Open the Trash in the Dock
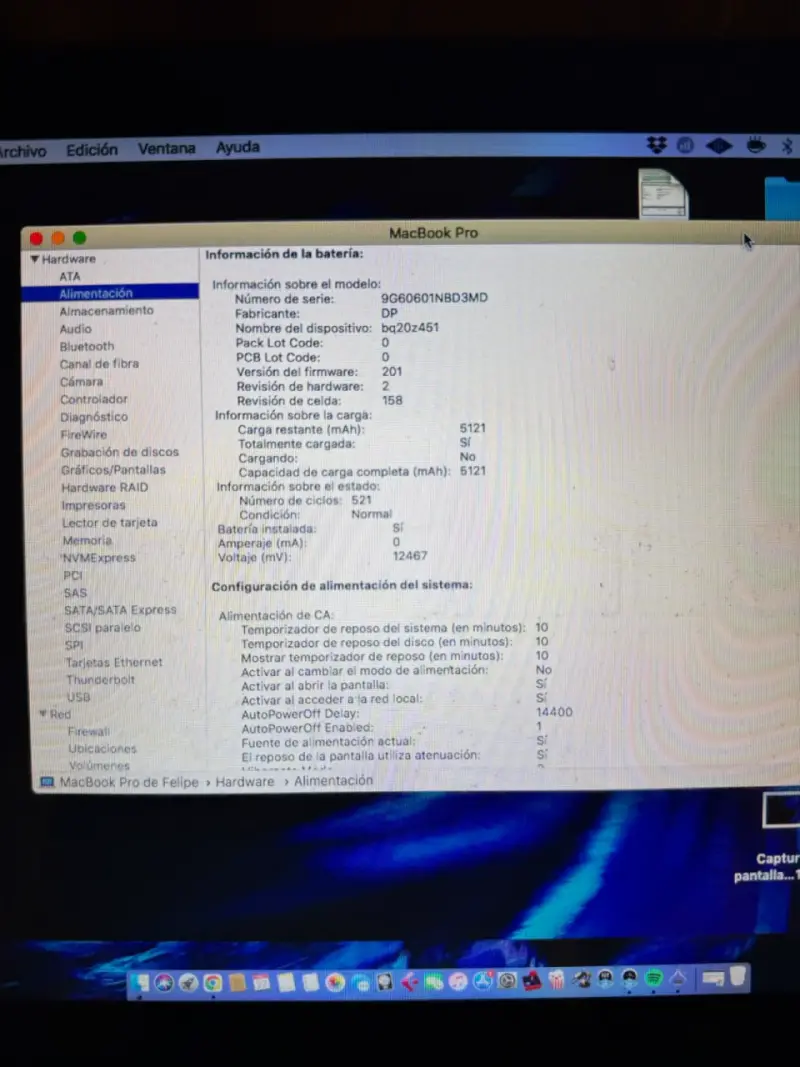The width and height of the screenshot is (800, 1067). click(738, 976)
